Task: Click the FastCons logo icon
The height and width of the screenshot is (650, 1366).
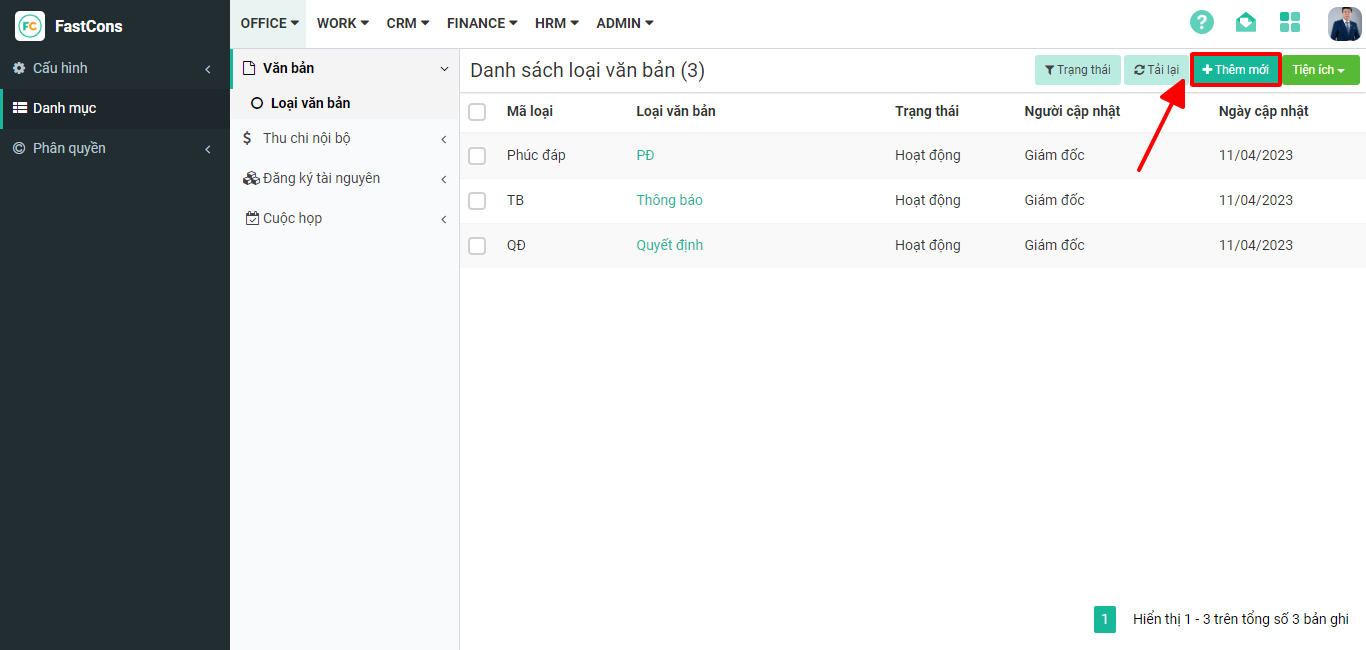Action: pos(30,26)
